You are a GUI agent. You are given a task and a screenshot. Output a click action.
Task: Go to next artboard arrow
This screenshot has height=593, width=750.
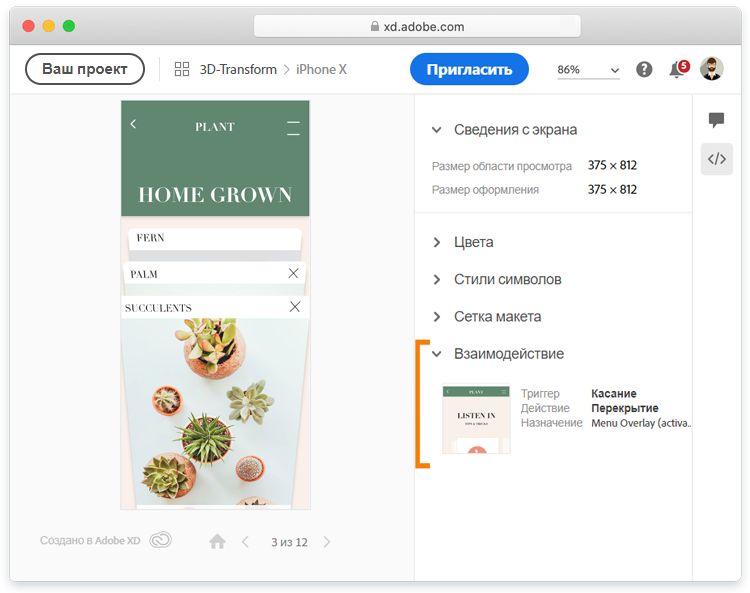point(327,542)
